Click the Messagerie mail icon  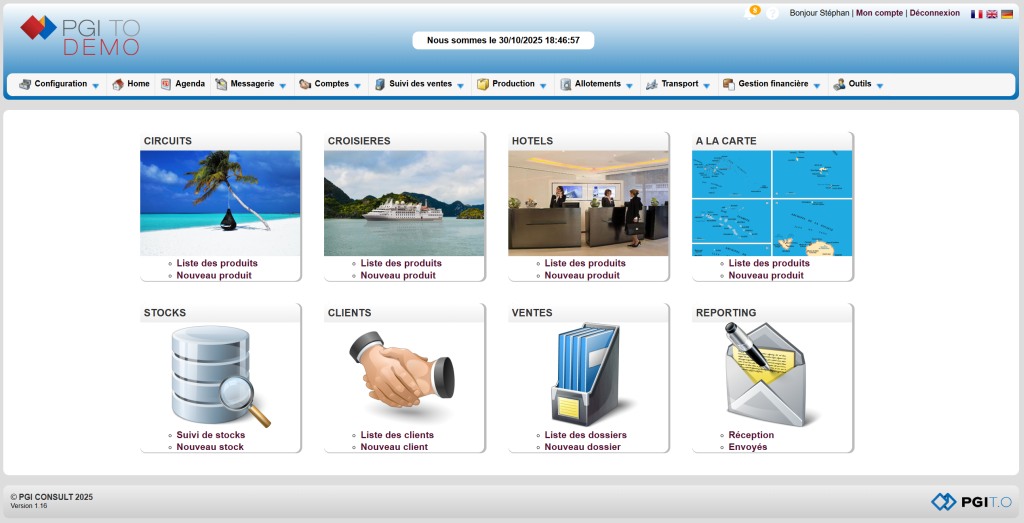pos(221,84)
